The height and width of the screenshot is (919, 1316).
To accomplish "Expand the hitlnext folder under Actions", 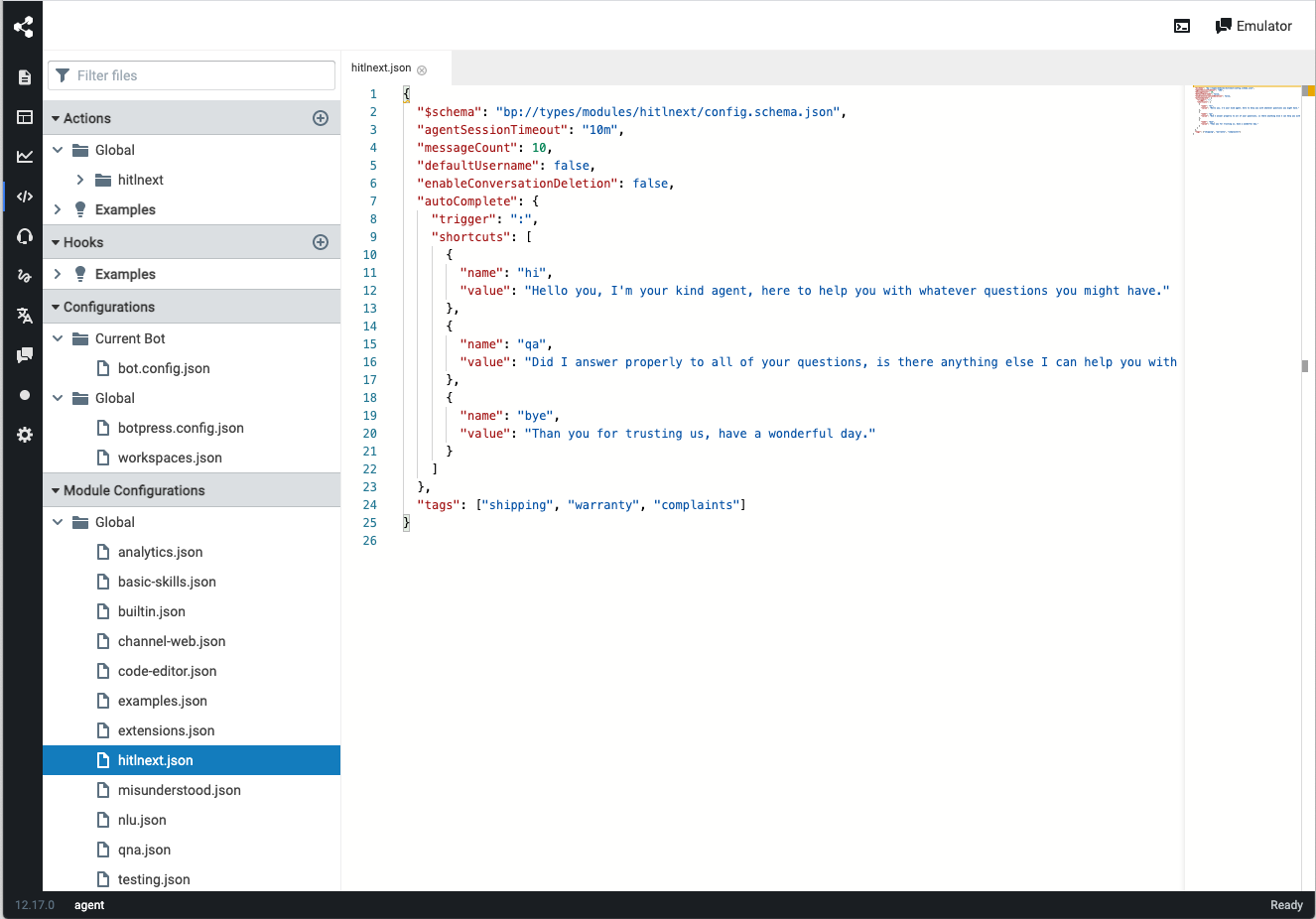I will click(x=80, y=180).
